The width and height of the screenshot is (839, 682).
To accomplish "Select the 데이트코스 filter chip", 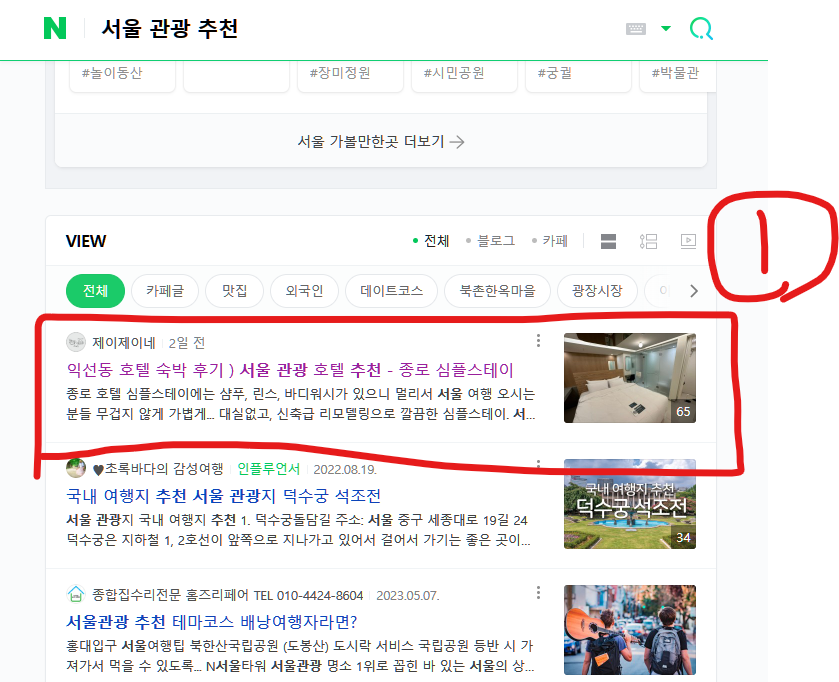I will [392, 291].
